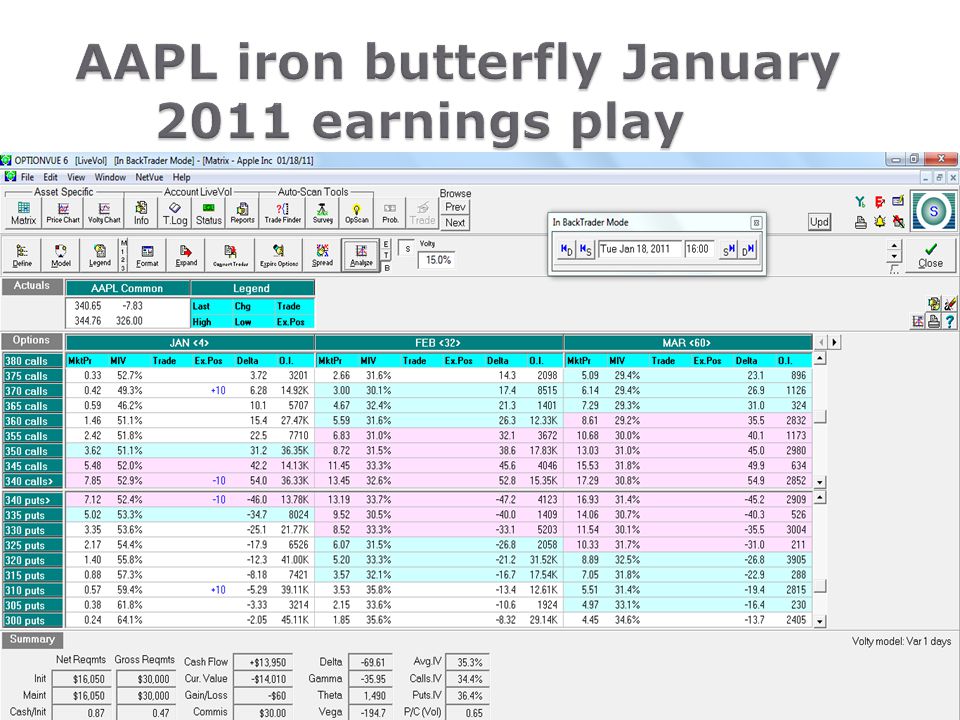Viewport: 960px width, 720px height.
Task: Expand the 340 calls> row header
Action: coord(33,481)
